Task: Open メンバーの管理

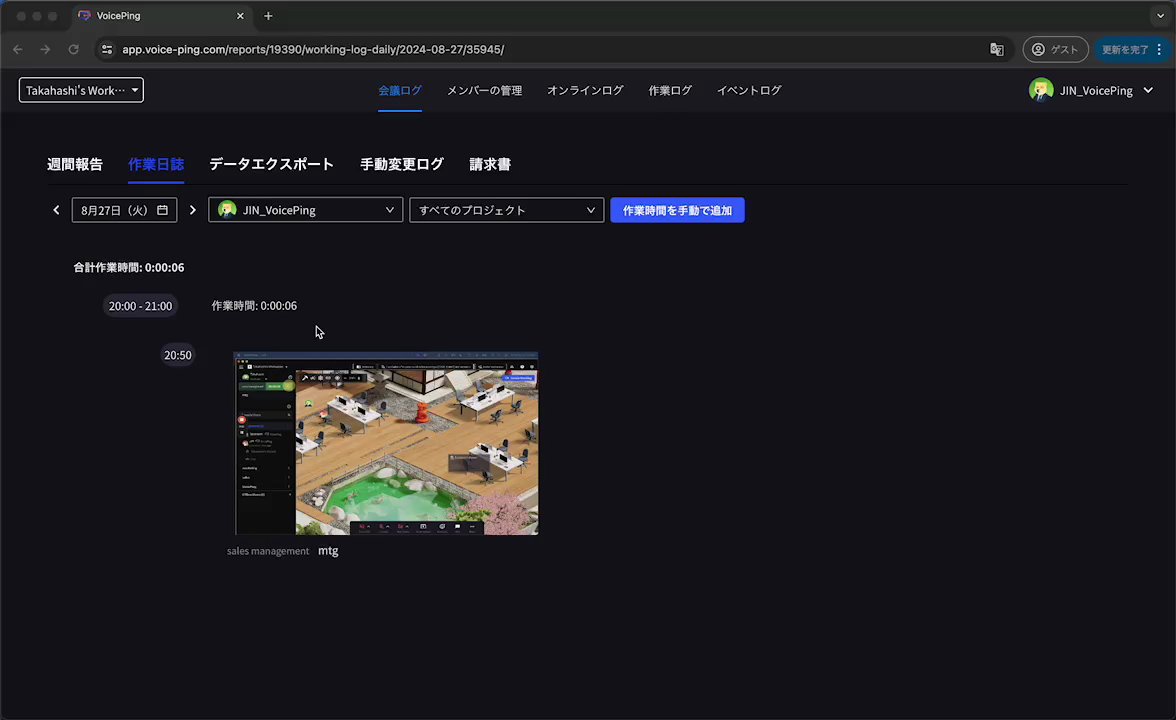Action: pyautogui.click(x=484, y=90)
